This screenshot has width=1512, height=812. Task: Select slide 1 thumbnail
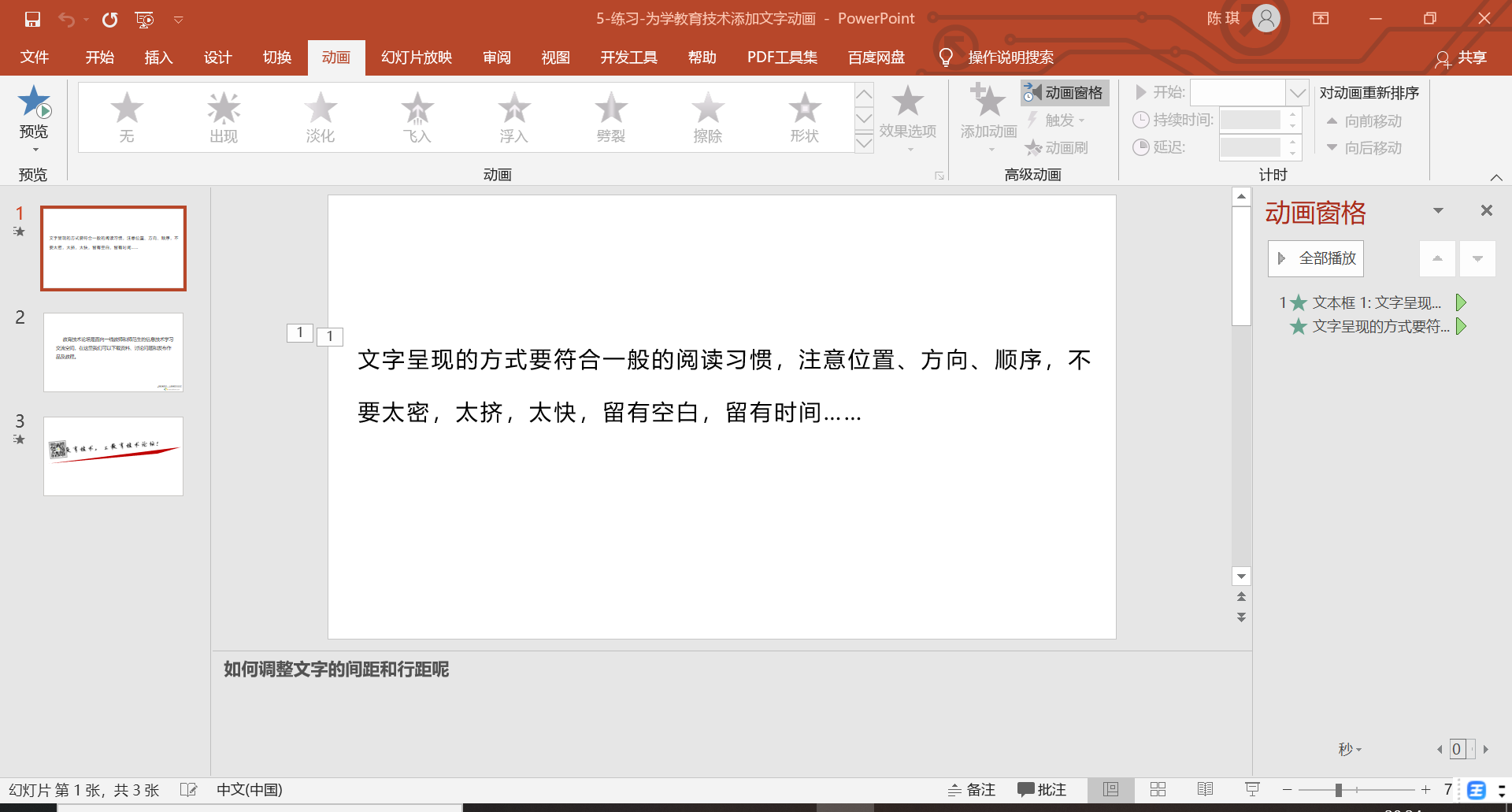coord(113,248)
